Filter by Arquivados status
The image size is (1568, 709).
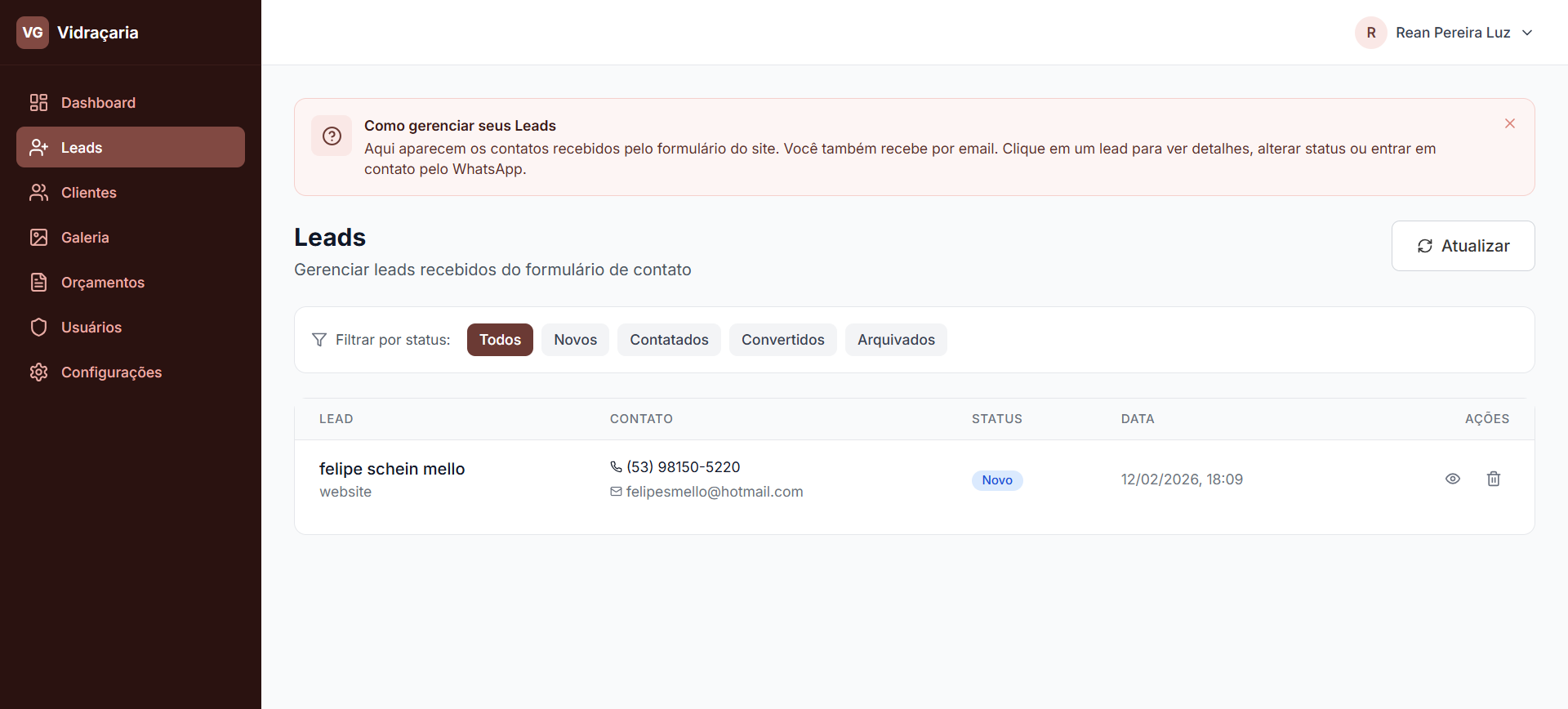pyautogui.click(x=896, y=340)
